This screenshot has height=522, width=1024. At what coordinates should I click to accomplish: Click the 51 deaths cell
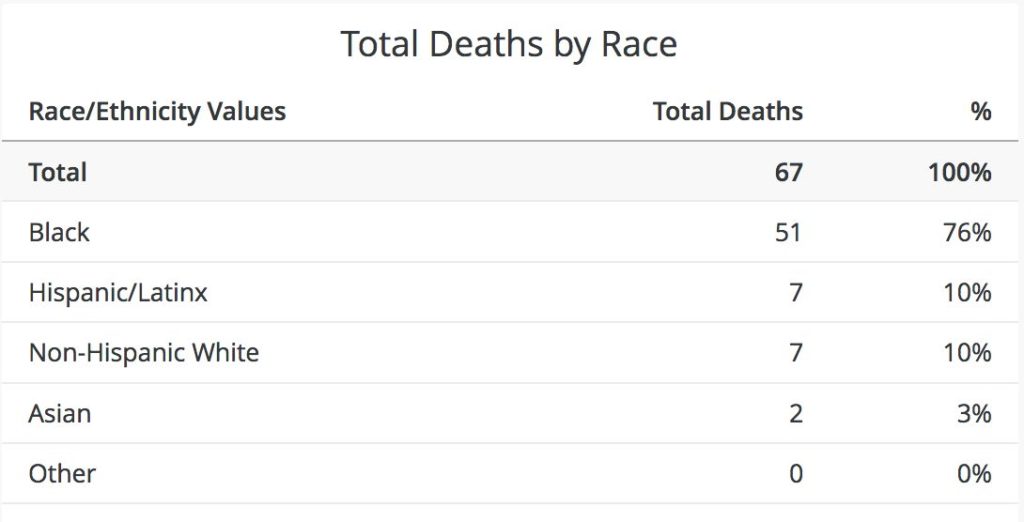pos(788,232)
